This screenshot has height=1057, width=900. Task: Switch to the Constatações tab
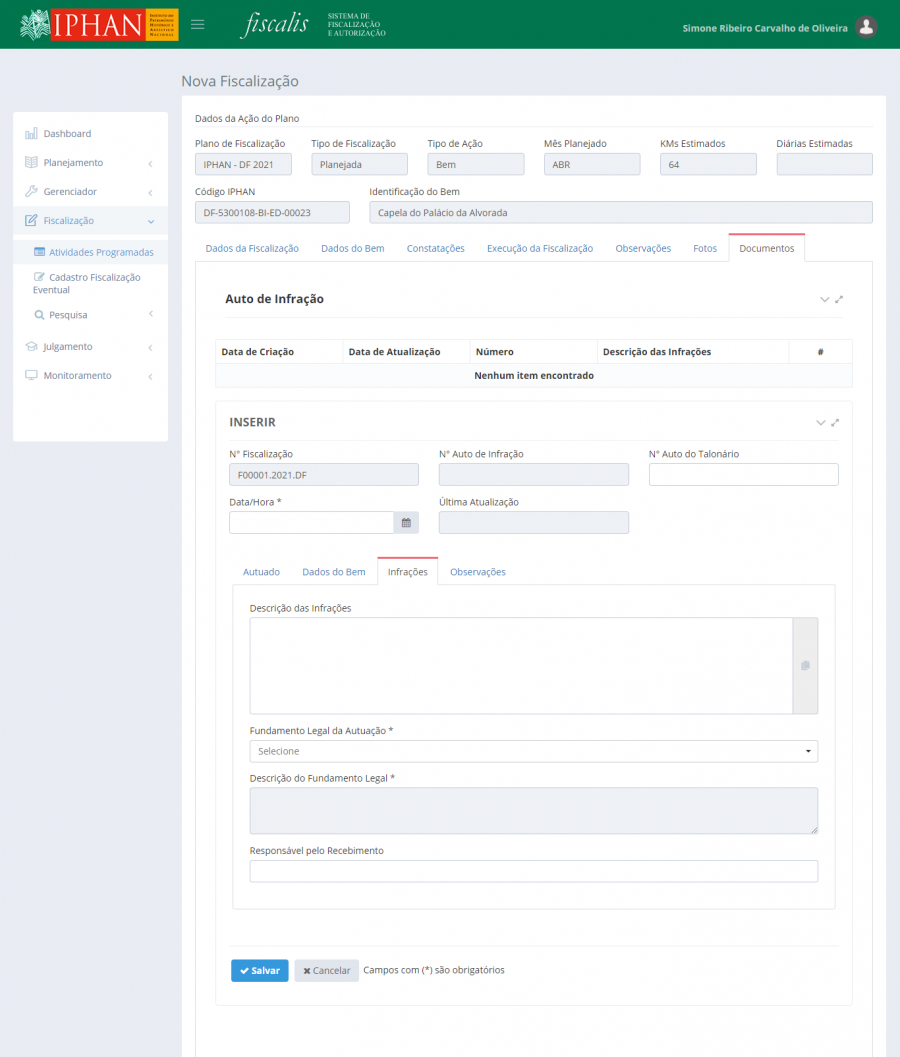click(x=435, y=248)
